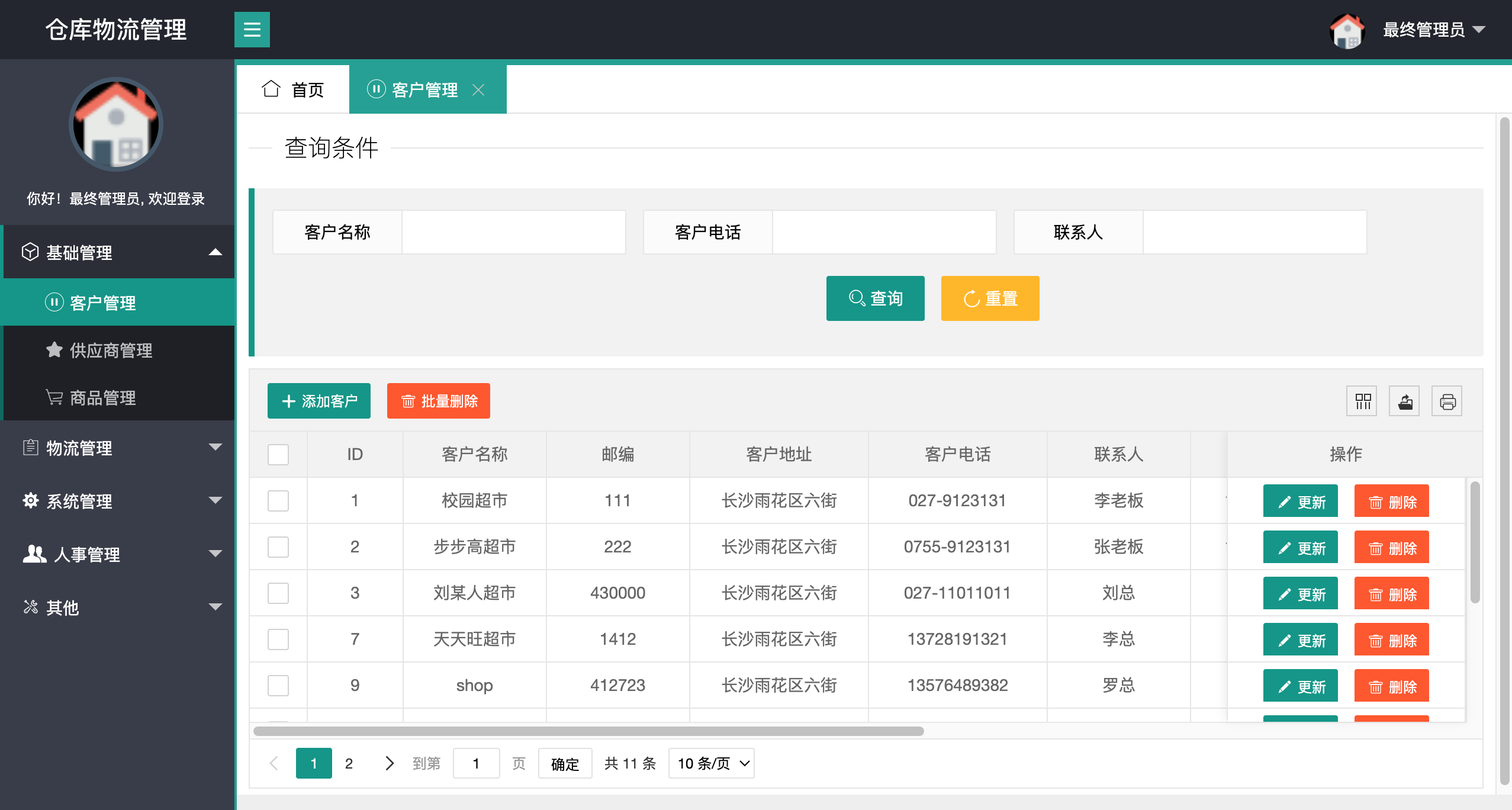
Task: Expand the 物流管理 menu section
Action: point(118,448)
